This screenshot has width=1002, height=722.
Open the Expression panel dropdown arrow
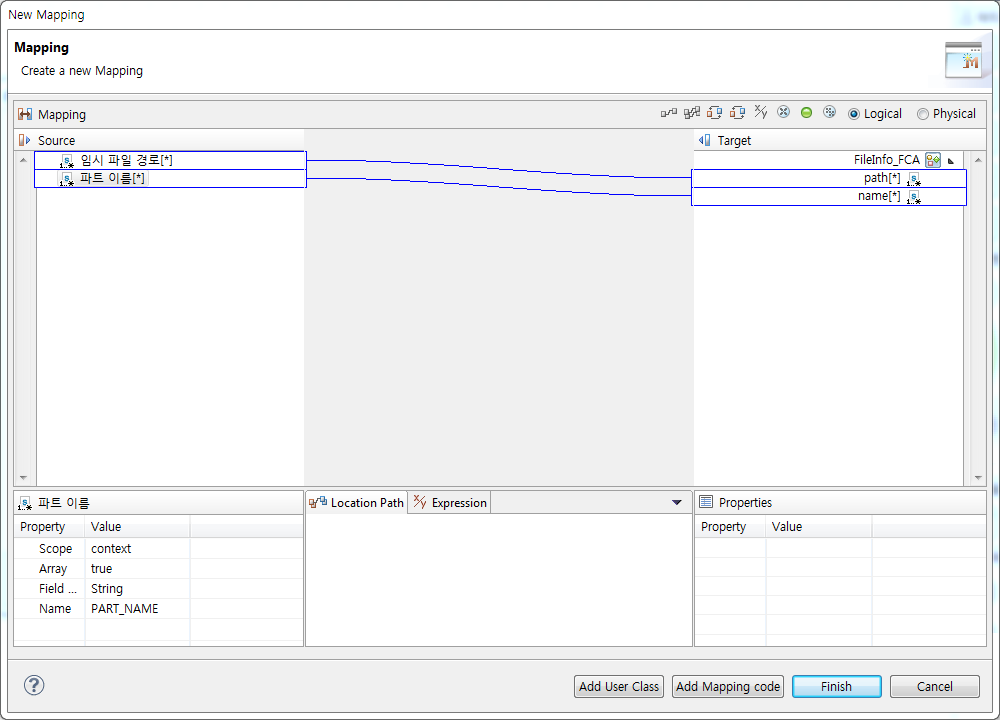tap(677, 502)
